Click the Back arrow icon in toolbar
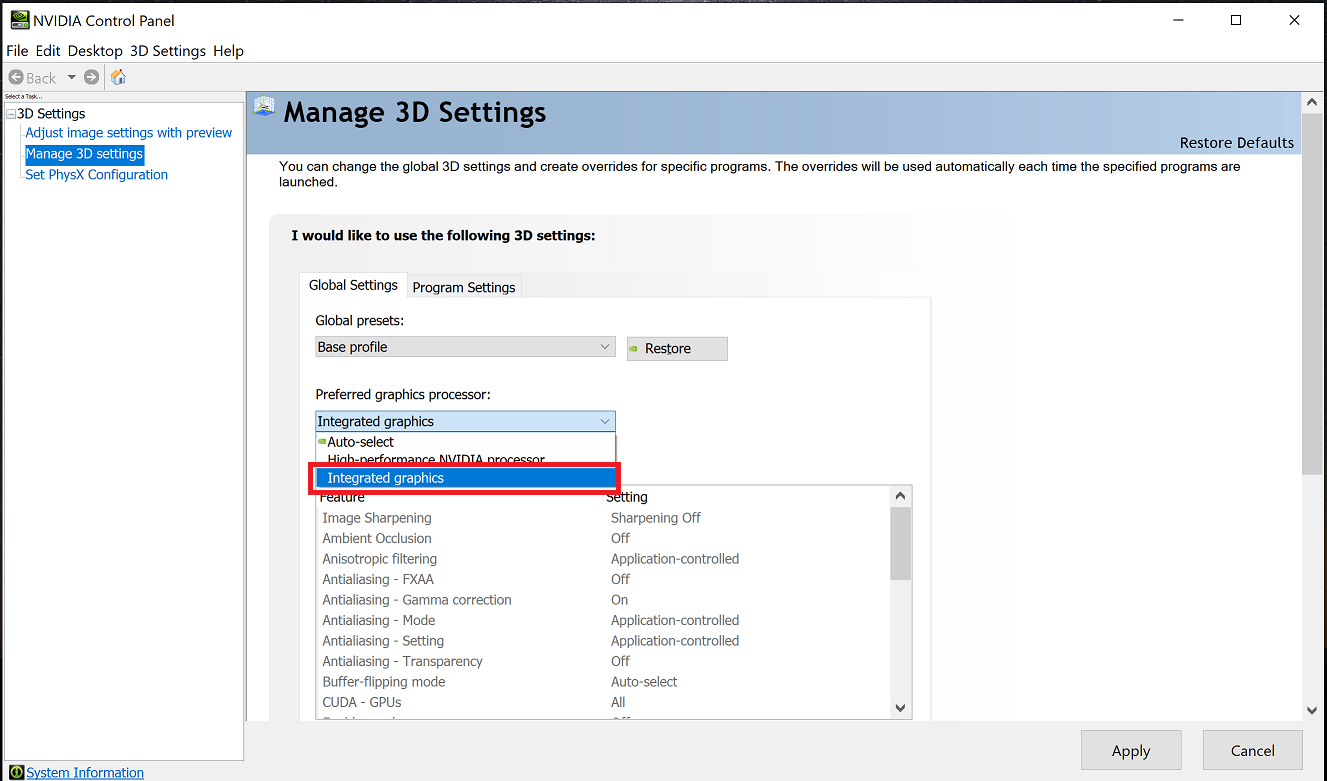 click(x=16, y=77)
